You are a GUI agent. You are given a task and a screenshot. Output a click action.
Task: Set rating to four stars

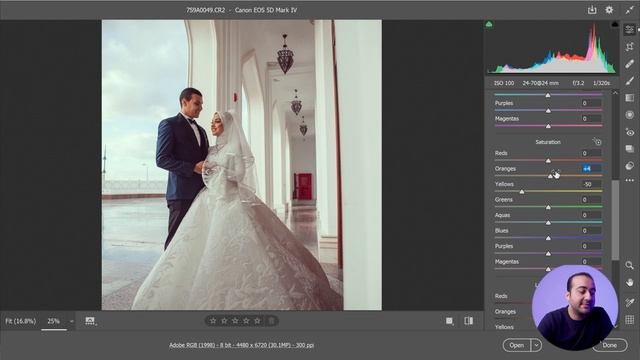click(246, 321)
